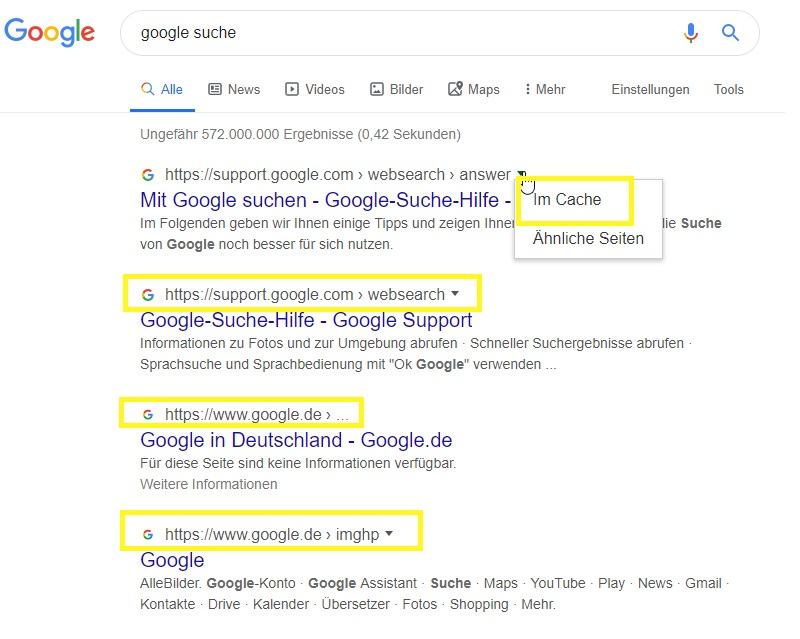800x639 pixels.
Task: Expand dropdown arrow next to imghp URL
Action: point(389,534)
